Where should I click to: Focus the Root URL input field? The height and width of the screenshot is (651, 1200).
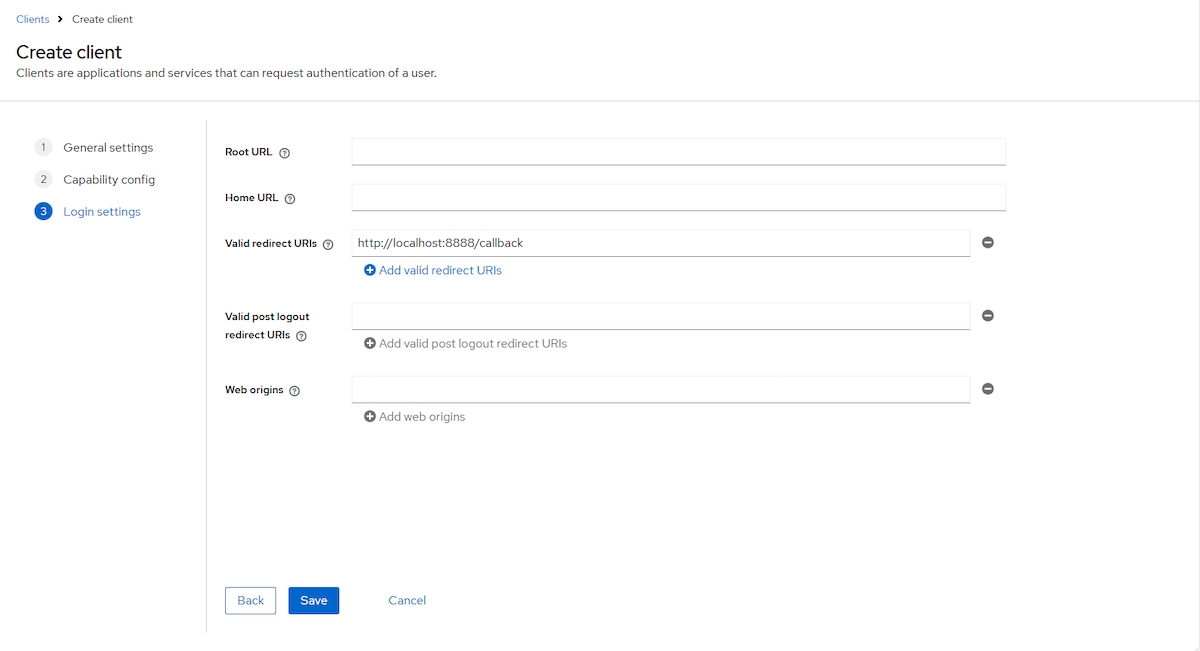(x=678, y=152)
